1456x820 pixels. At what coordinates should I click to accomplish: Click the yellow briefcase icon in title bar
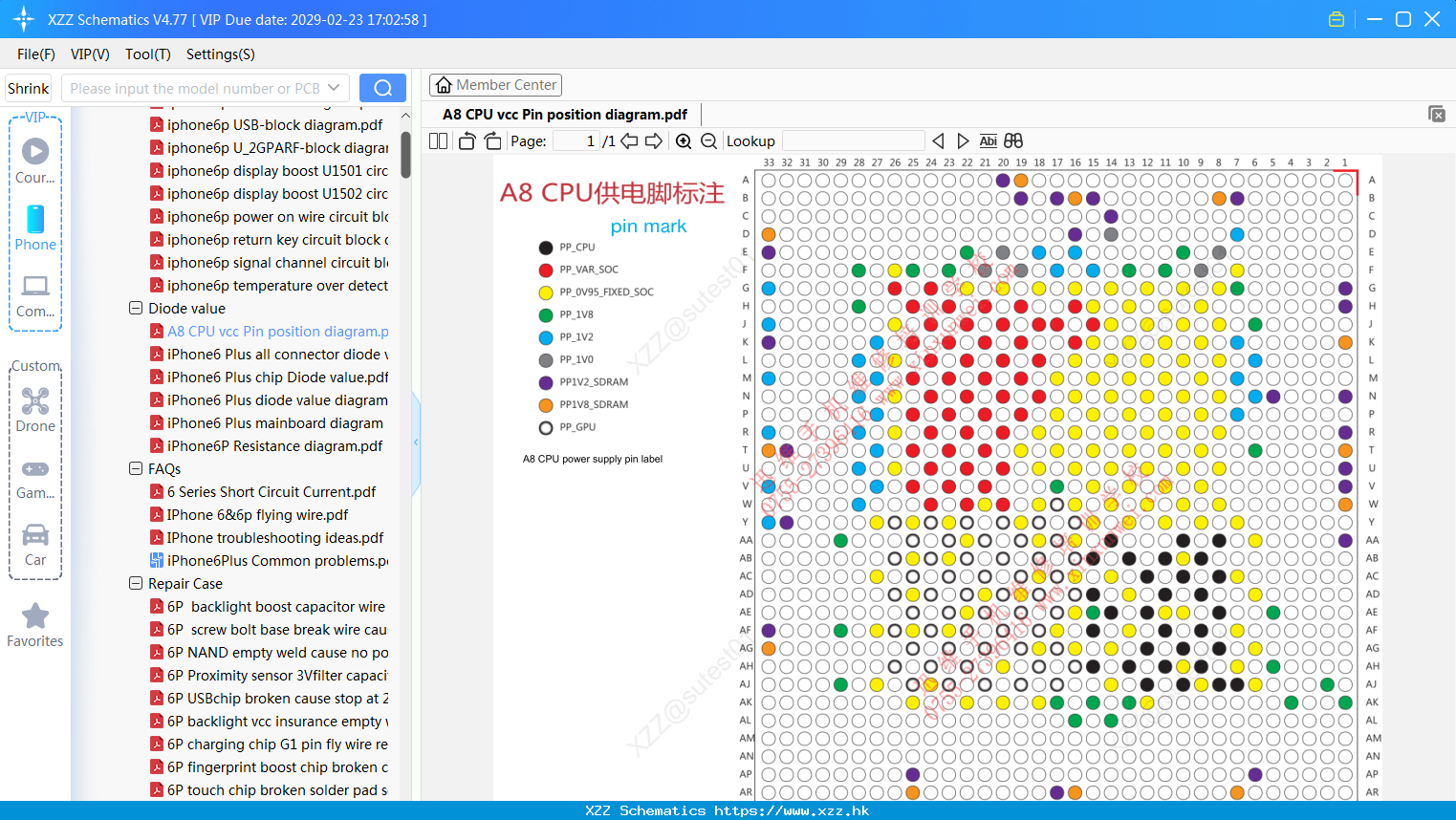point(1336,19)
